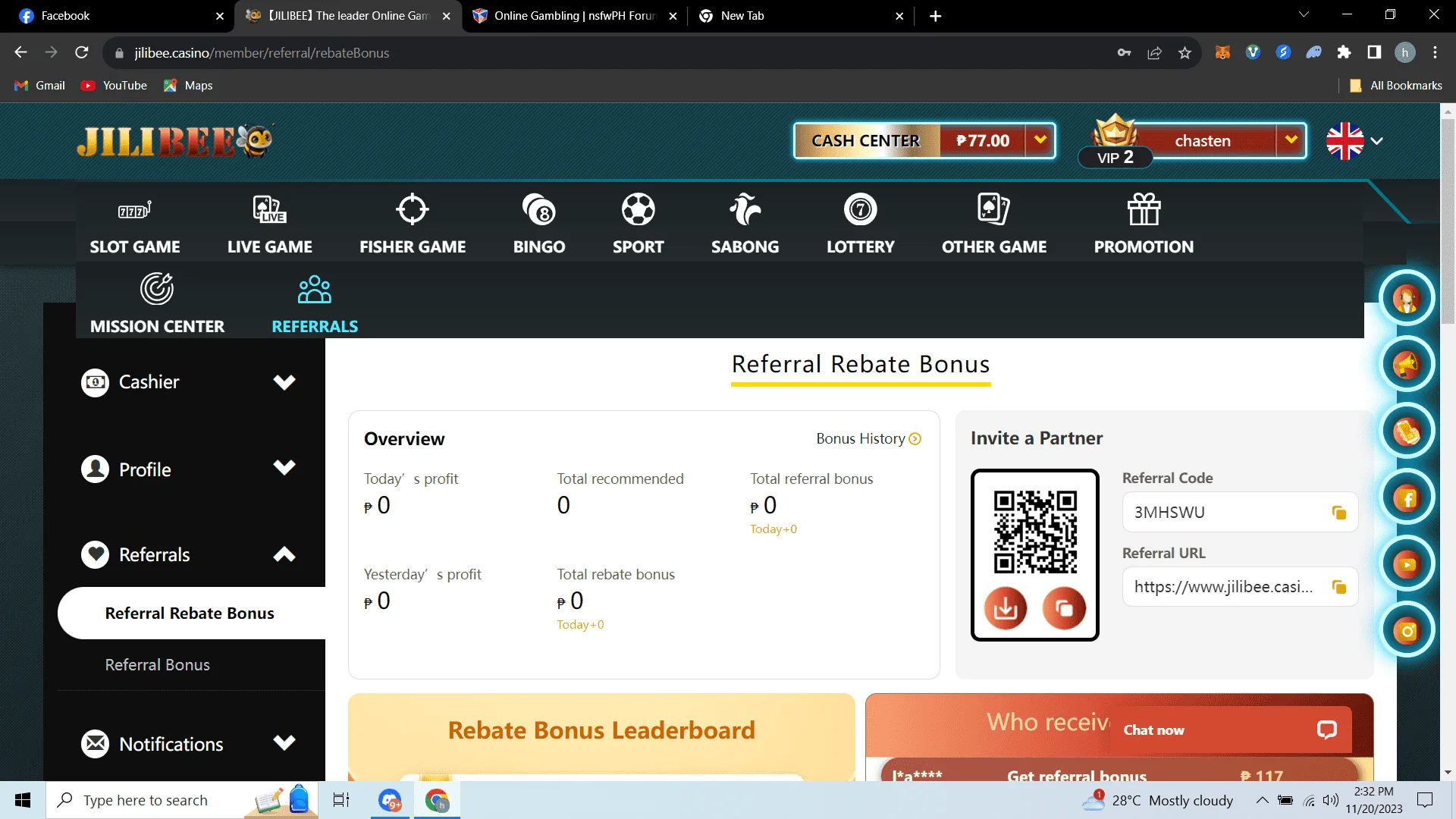Open the Slot Game category

pos(135,225)
